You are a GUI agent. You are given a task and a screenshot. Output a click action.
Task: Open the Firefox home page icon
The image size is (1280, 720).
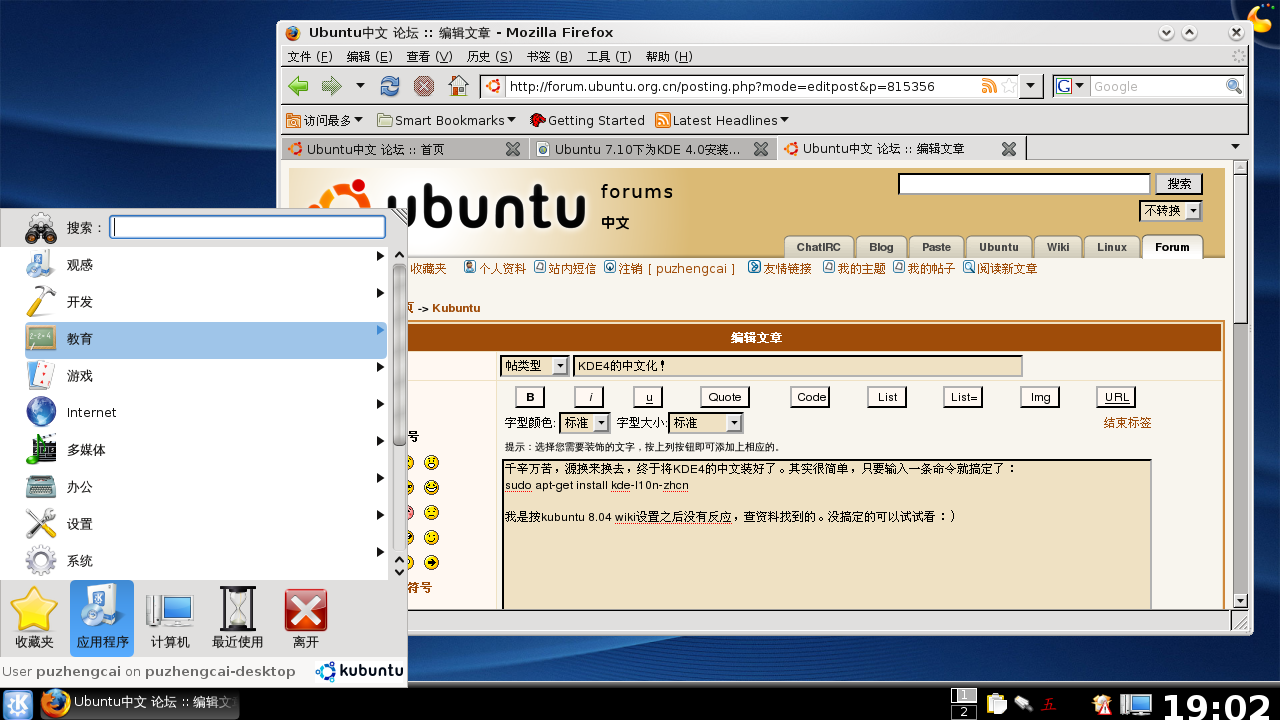458,86
